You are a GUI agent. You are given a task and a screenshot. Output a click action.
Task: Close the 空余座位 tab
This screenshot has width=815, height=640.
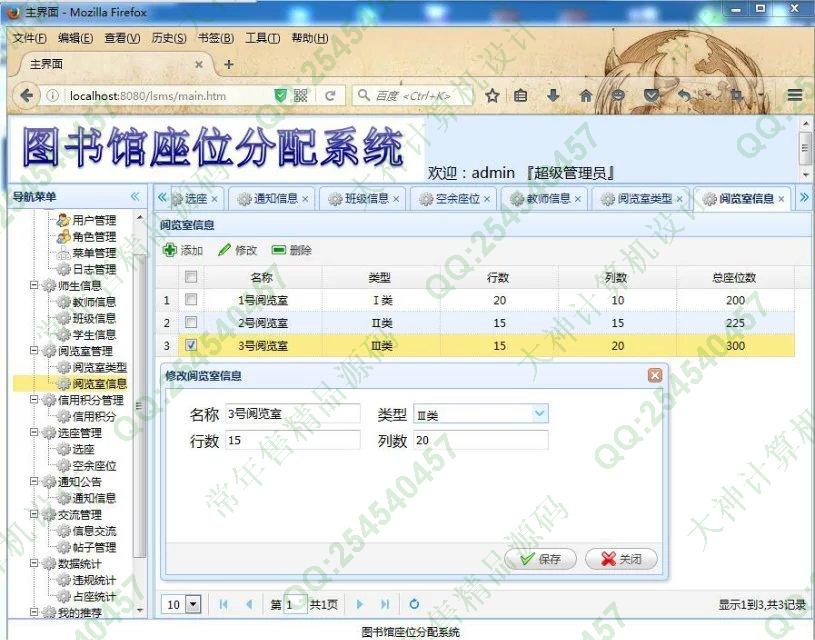(x=487, y=199)
